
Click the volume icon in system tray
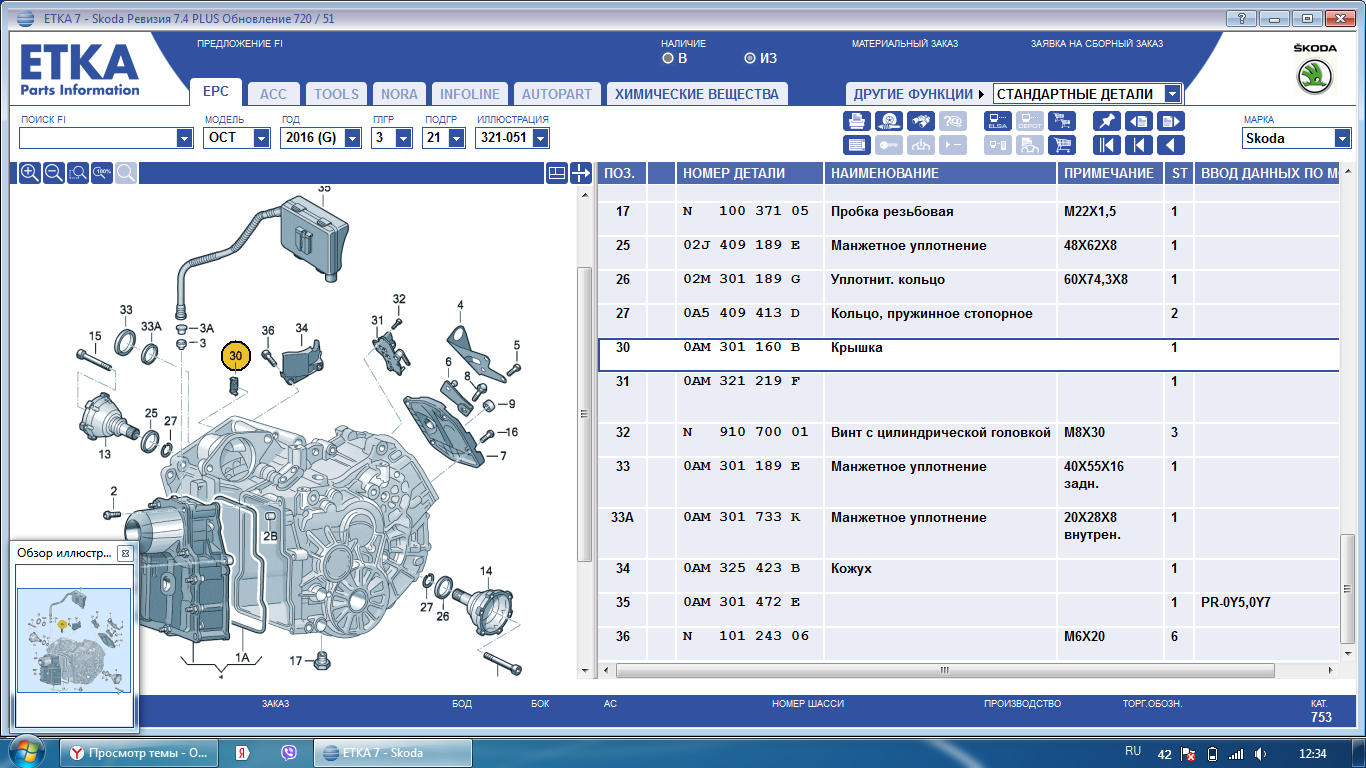[x=1261, y=753]
